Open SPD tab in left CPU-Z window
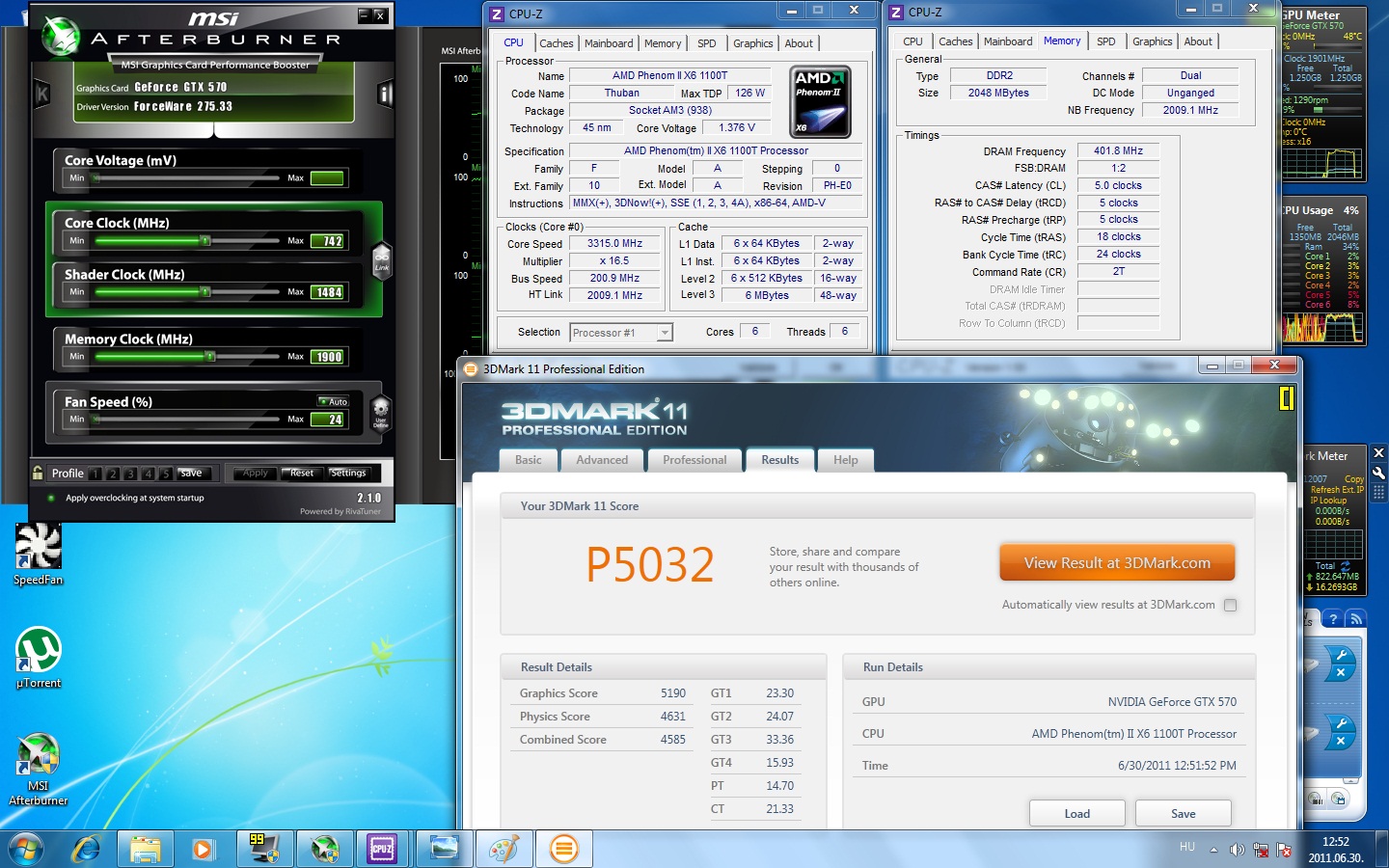Viewport: 1389px width, 868px height. [x=707, y=43]
